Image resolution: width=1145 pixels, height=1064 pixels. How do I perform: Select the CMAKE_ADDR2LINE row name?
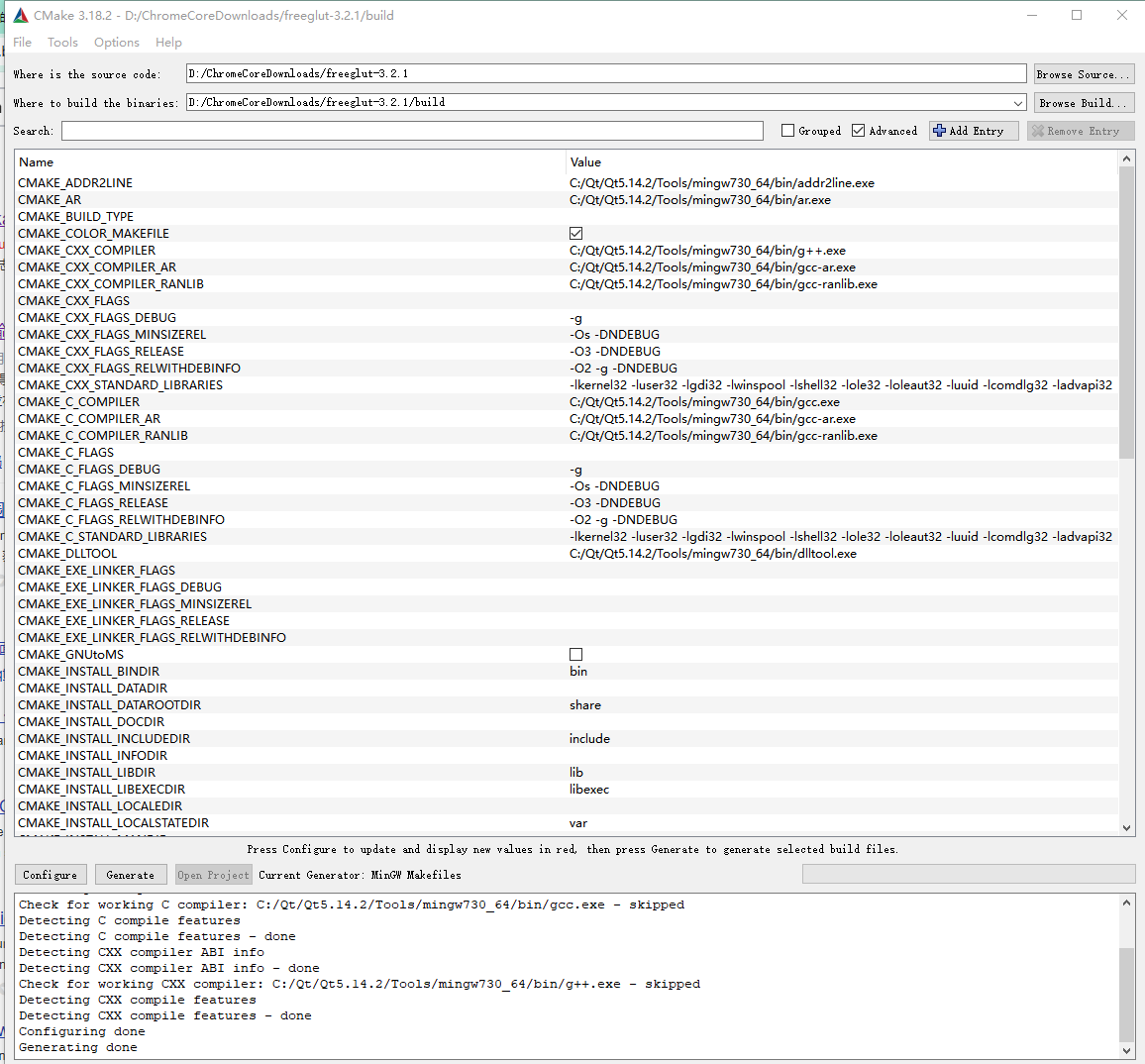click(x=75, y=183)
